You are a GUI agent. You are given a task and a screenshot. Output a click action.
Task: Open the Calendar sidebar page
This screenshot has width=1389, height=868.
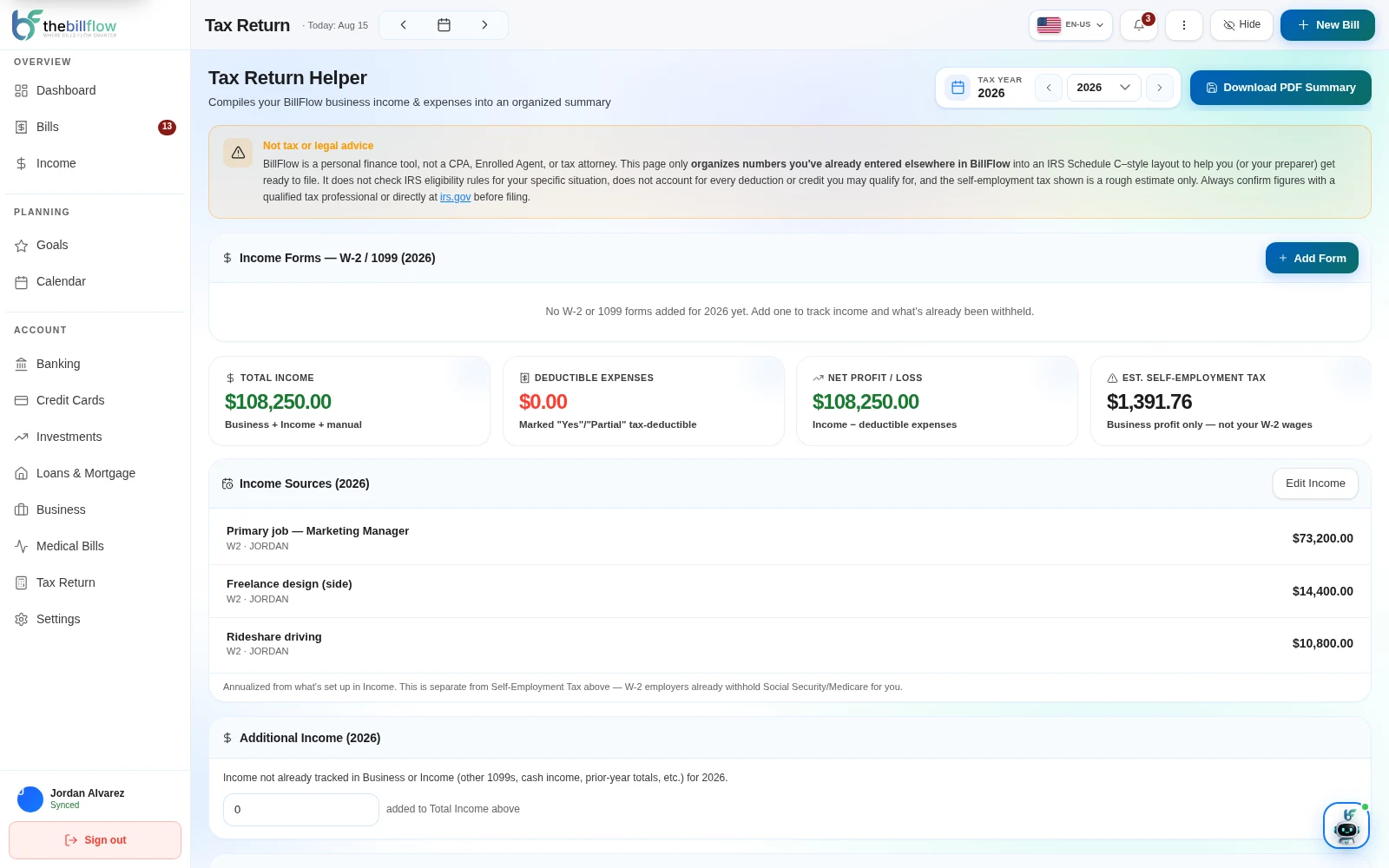pos(95,281)
